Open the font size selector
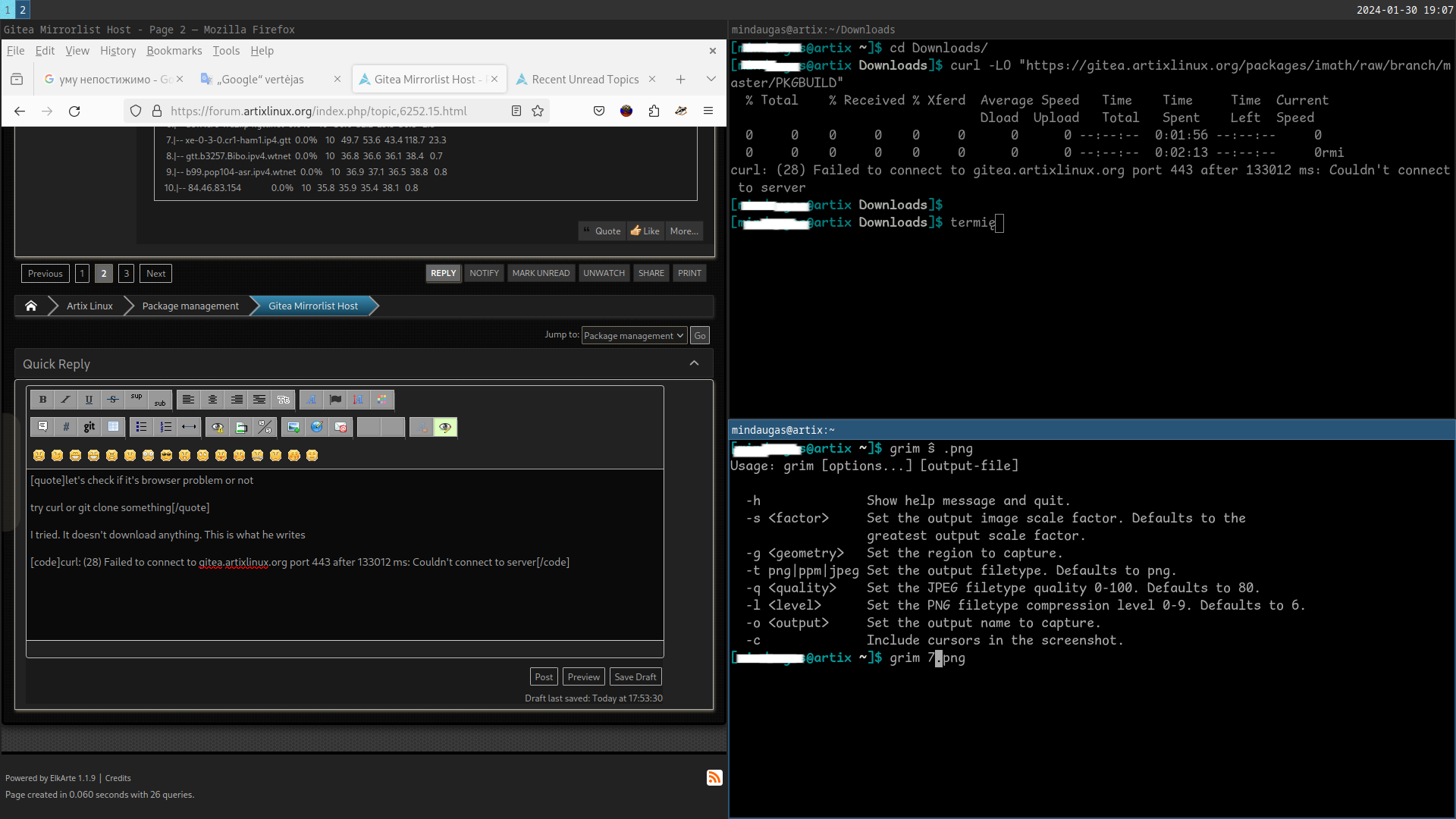The height and width of the screenshot is (819, 1456). pos(358,400)
